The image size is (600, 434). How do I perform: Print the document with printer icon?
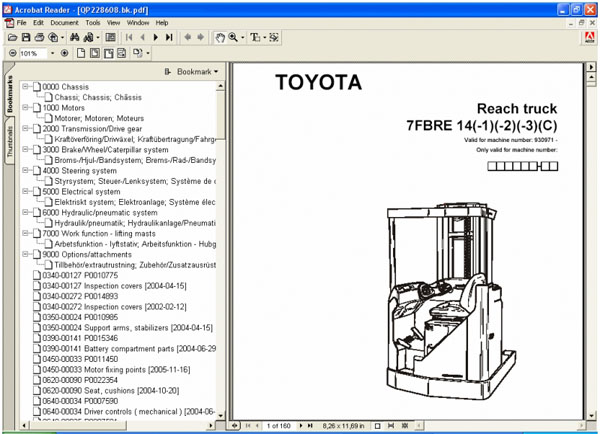point(39,38)
